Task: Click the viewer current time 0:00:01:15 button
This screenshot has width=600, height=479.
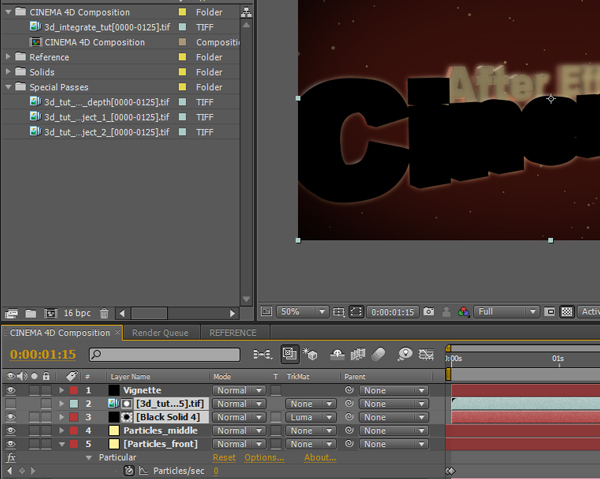Action: coord(393,312)
